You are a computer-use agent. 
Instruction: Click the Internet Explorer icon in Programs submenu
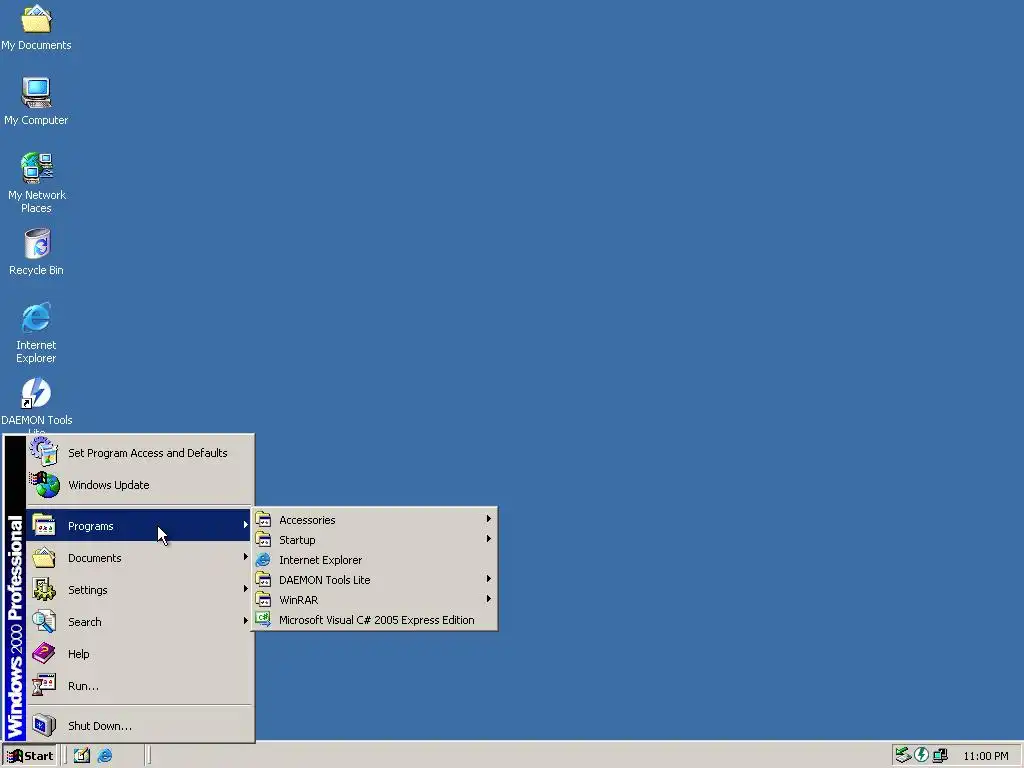(x=263, y=560)
